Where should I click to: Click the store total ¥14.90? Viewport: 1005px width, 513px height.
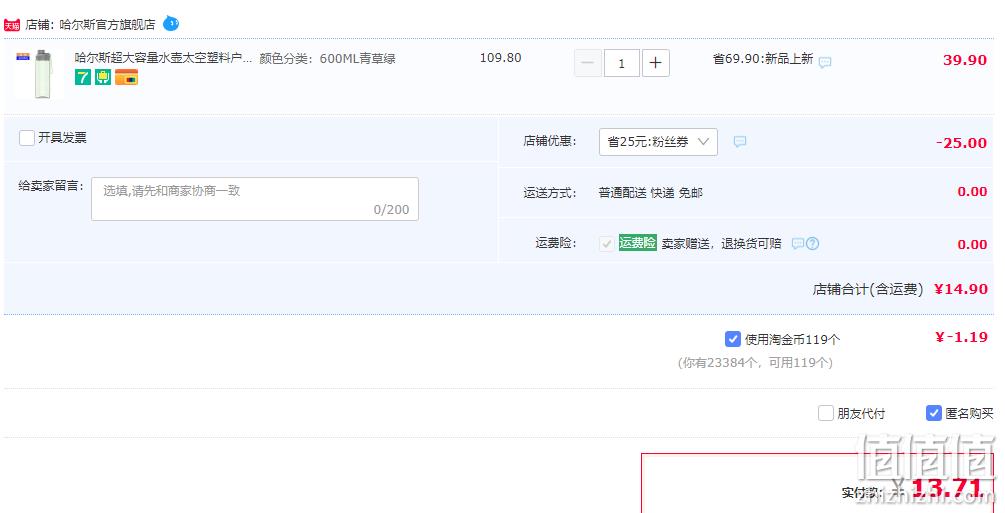pyautogui.click(x=961, y=289)
